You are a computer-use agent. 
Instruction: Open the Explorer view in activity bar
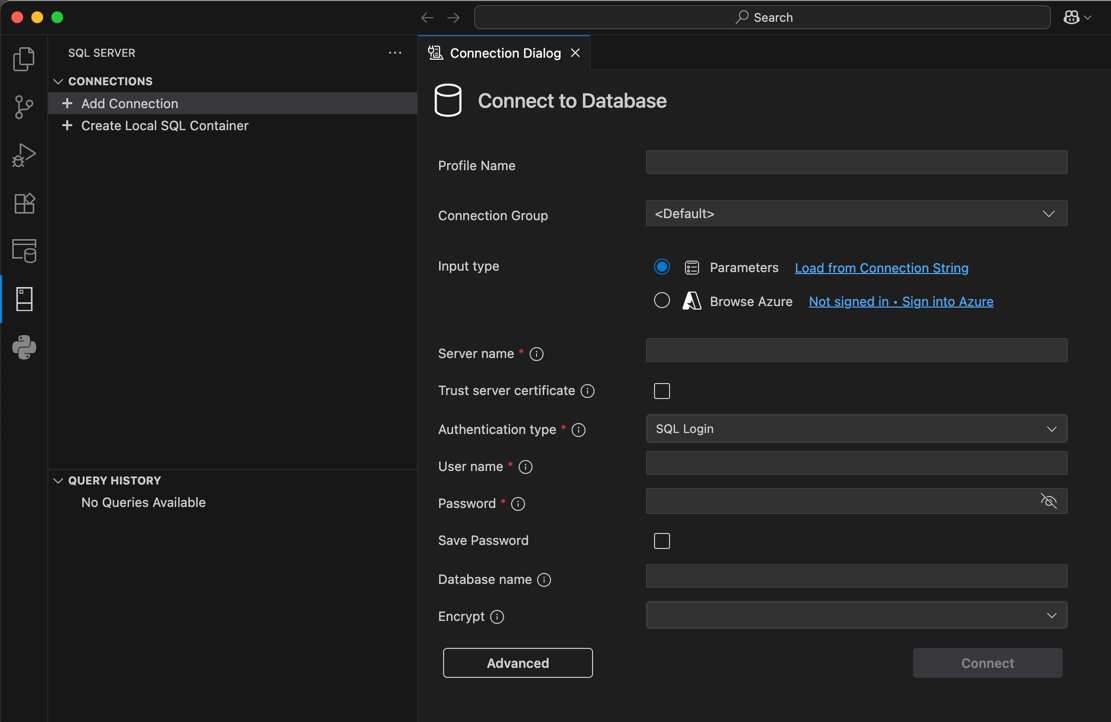23,60
